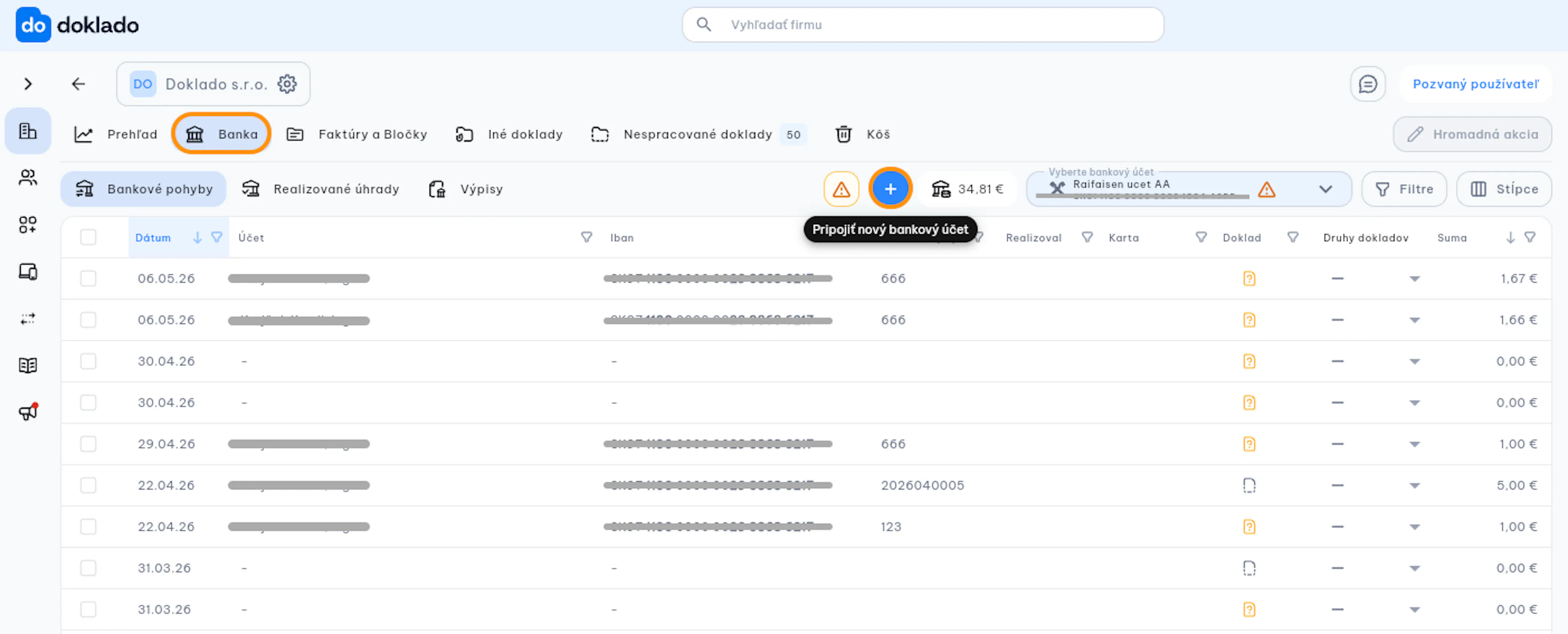Click the Hromadná akcia button
This screenshot has height=634, width=1568.
(1472, 134)
